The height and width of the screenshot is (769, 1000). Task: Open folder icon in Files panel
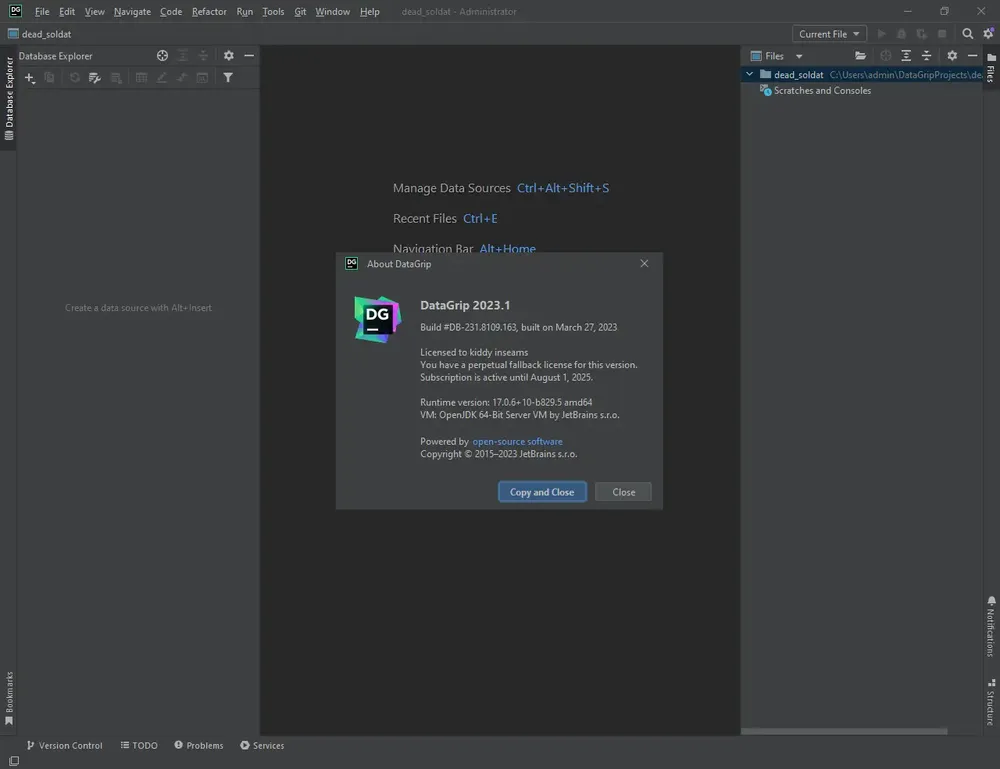point(860,55)
